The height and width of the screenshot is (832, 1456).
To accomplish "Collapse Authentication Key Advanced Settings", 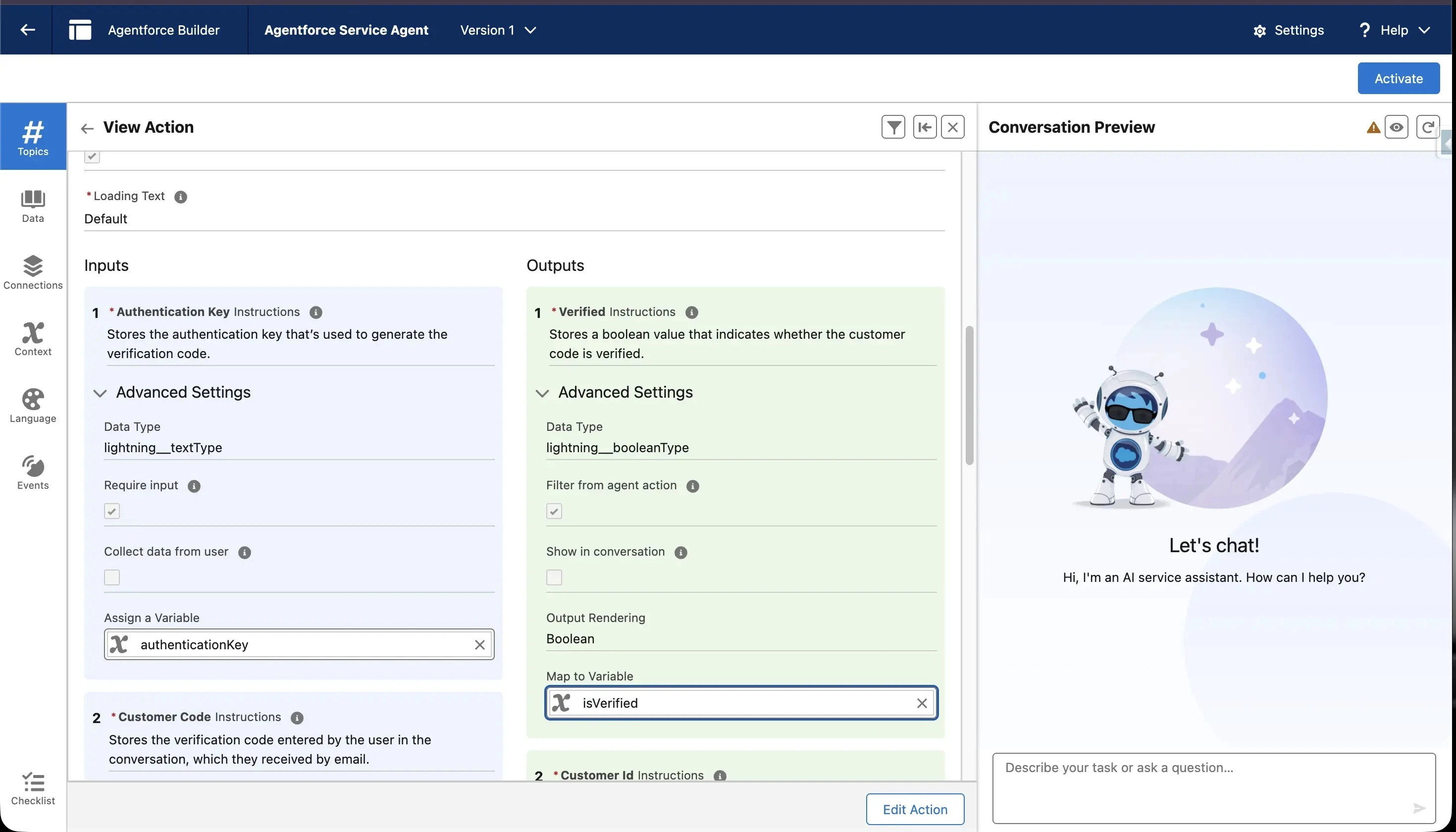I will 101,393.
